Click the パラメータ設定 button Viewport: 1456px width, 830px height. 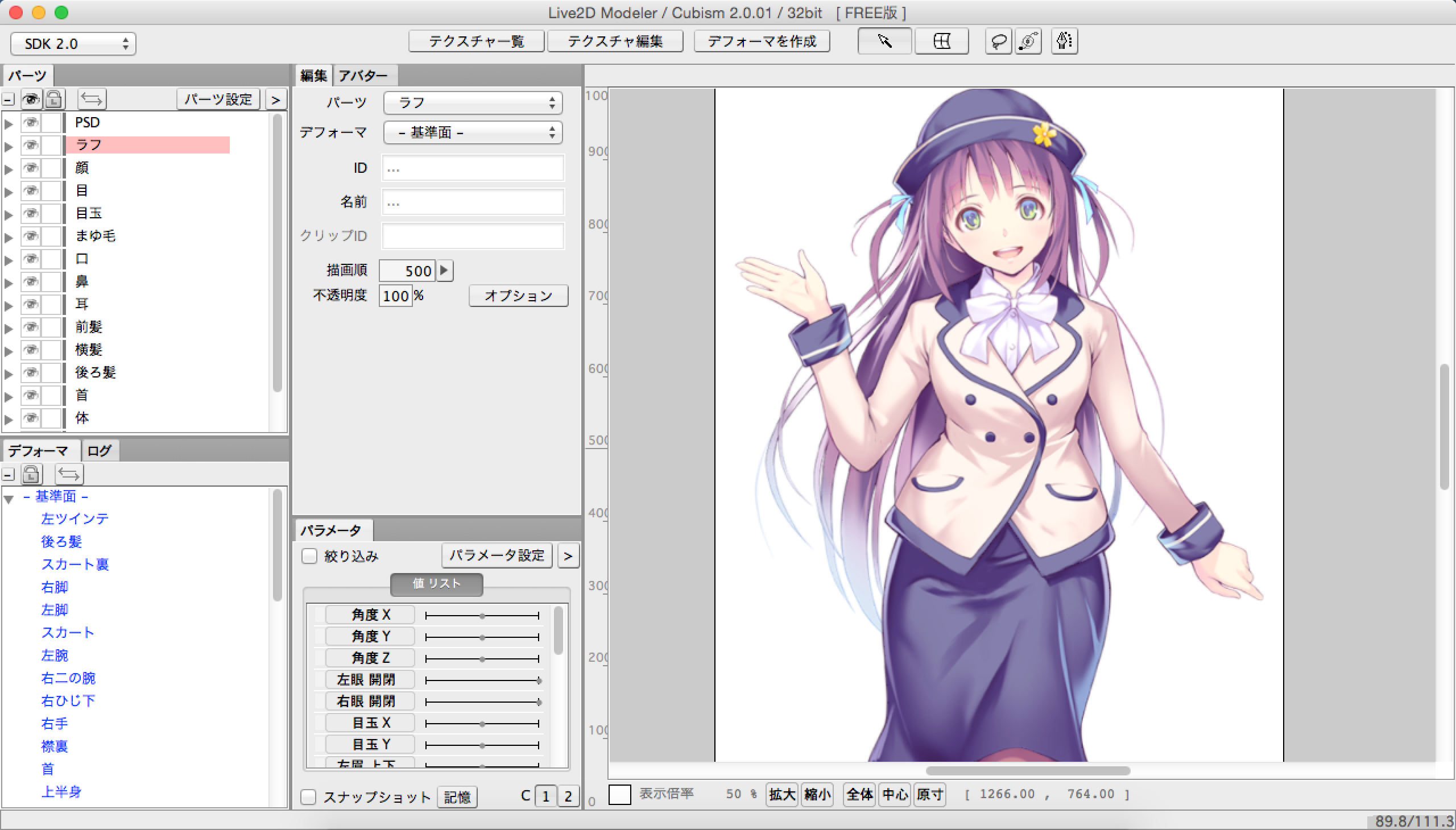[496, 555]
